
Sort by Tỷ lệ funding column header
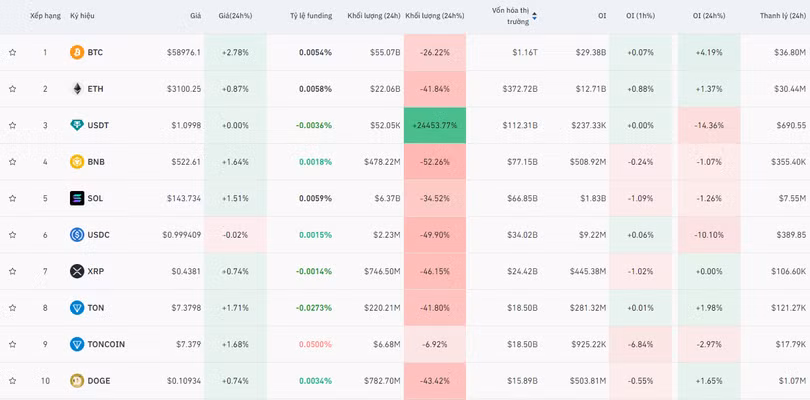tap(310, 16)
